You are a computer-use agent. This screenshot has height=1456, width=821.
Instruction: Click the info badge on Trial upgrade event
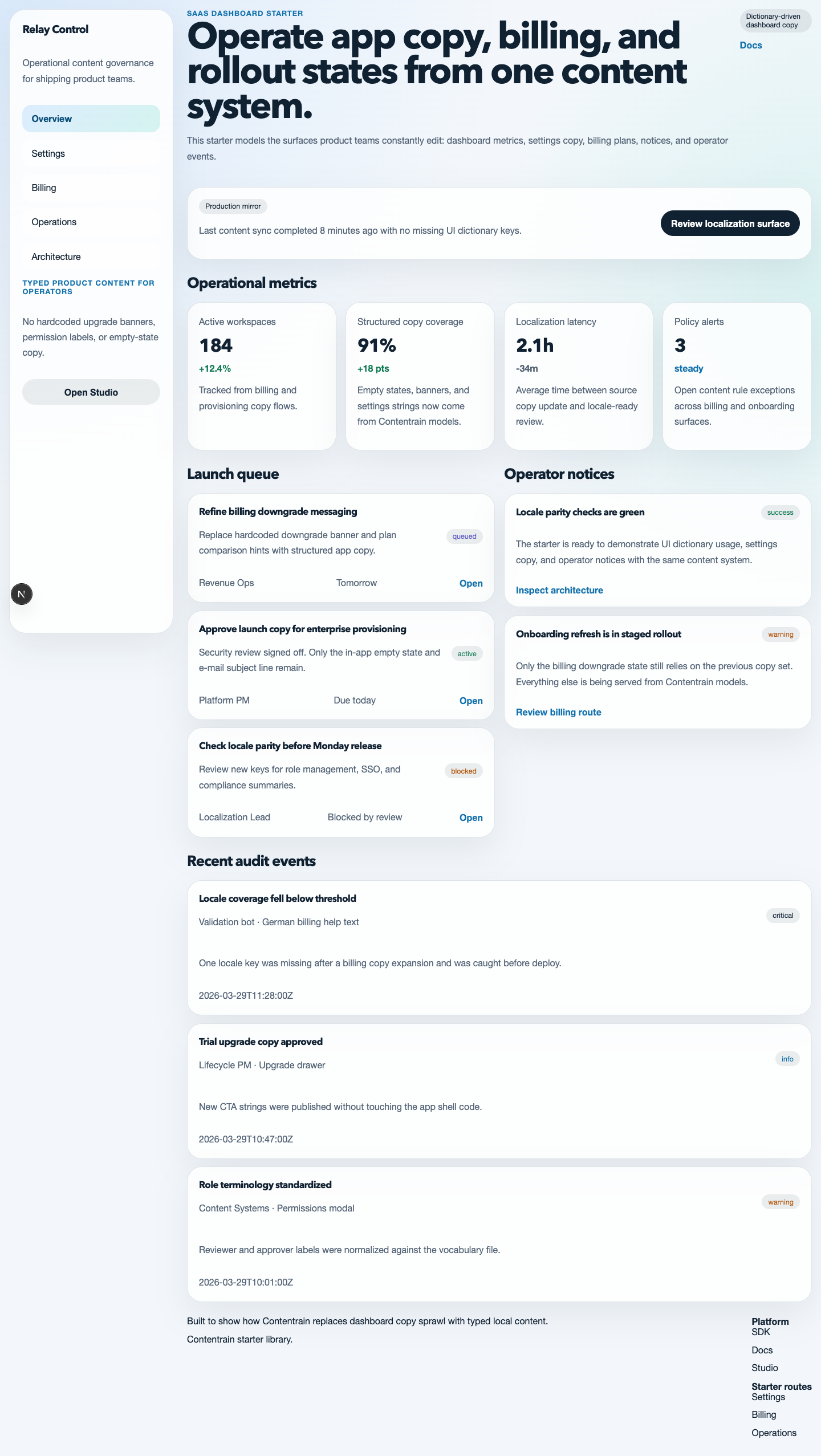(787, 1059)
